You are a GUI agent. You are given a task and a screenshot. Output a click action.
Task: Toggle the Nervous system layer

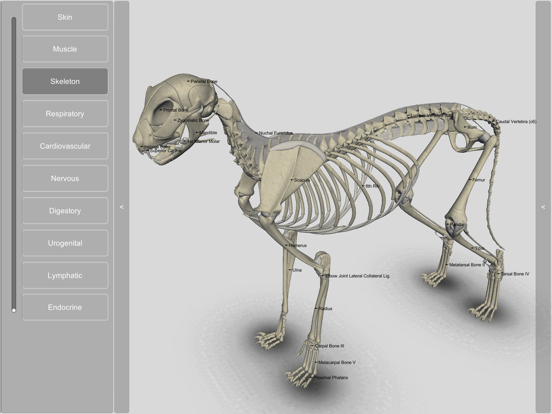(65, 178)
